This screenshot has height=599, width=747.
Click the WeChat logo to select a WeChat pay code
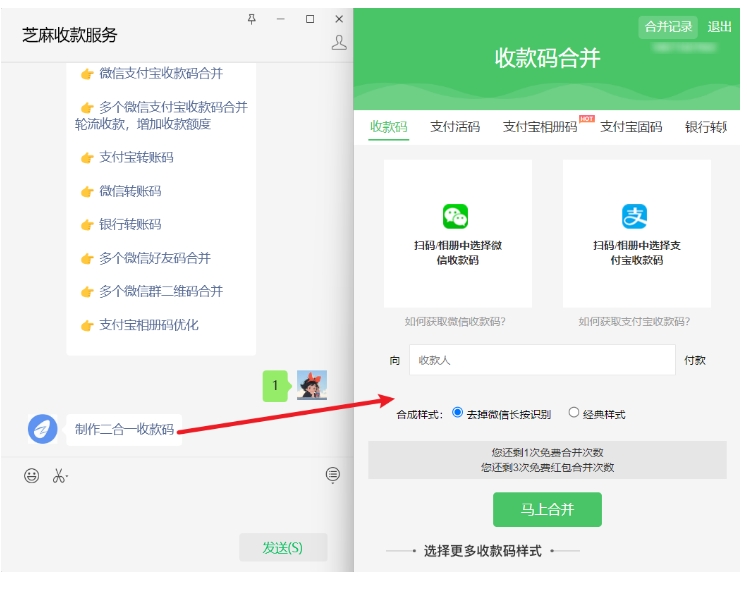[455, 216]
